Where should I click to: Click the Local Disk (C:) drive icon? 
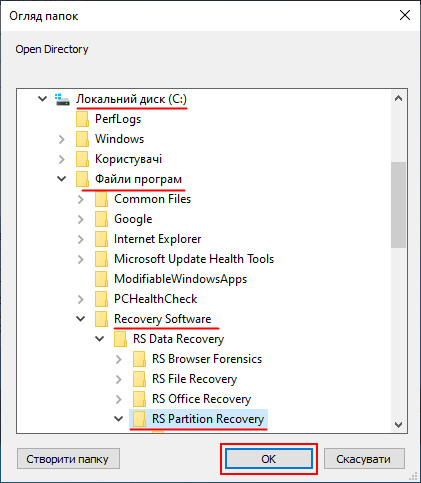pyautogui.click(x=62, y=99)
